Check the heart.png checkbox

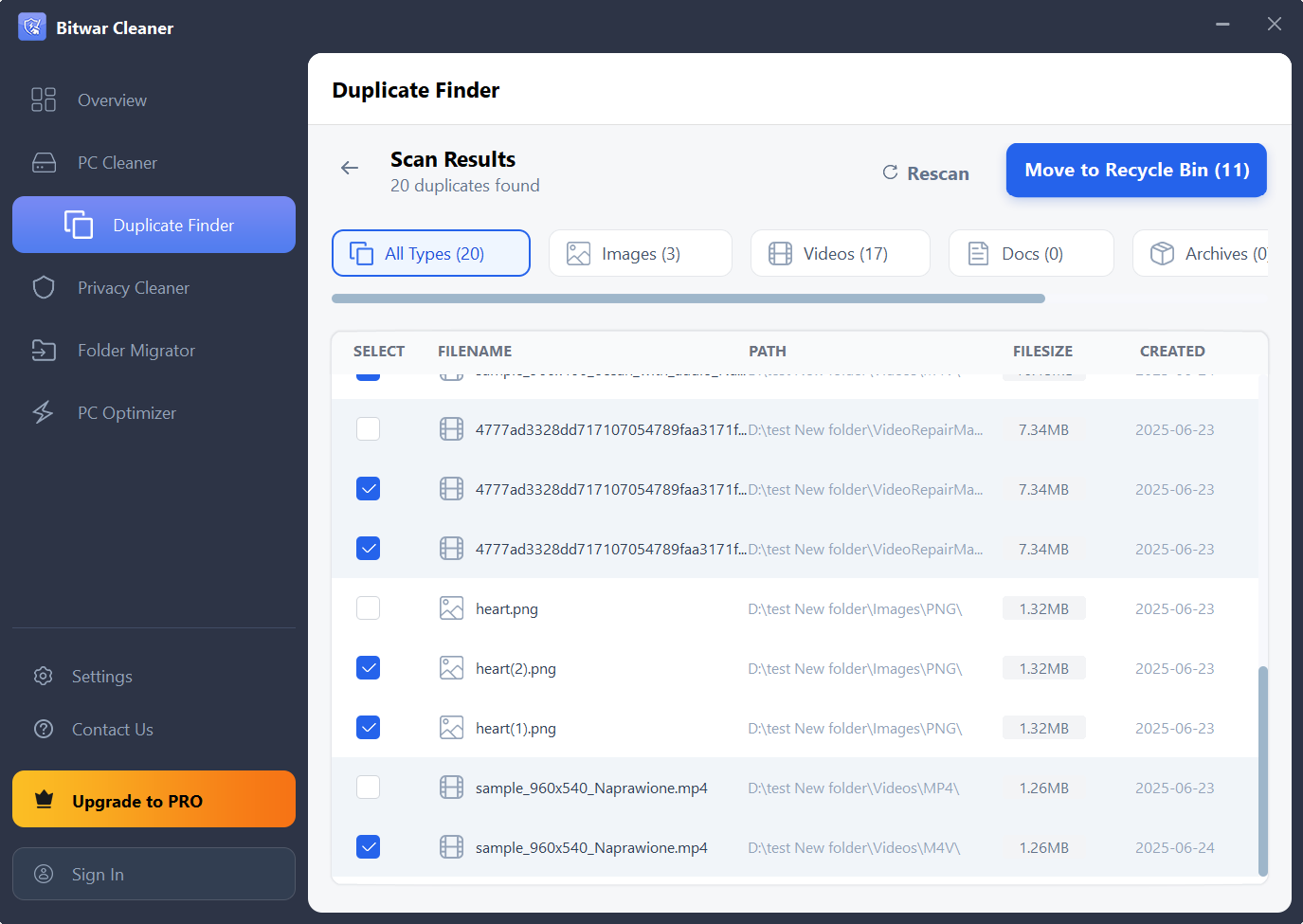[x=369, y=608]
